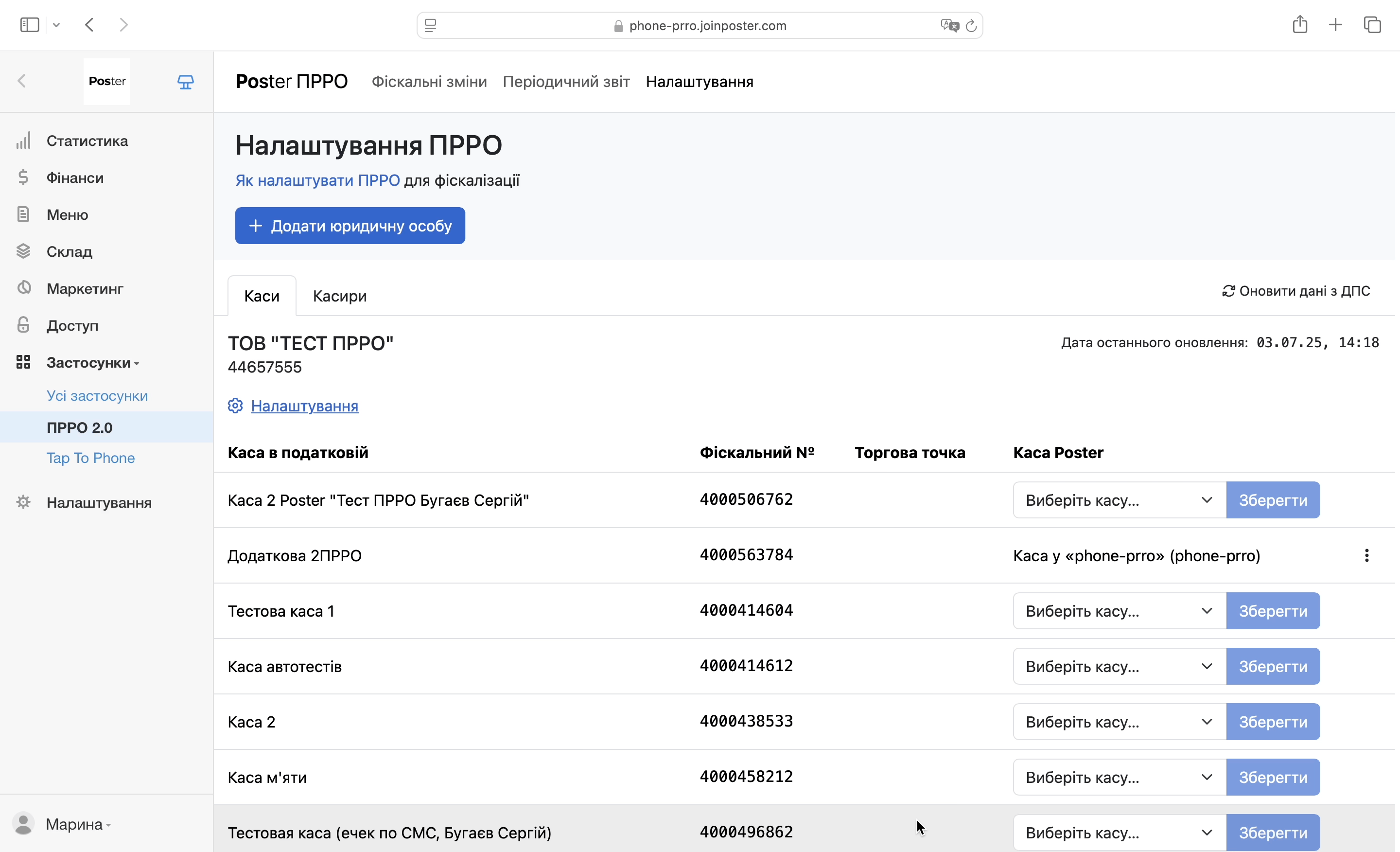Viewport: 1400px width, 852px height.
Task: Click last update date 03.07.25, 14:18
Action: tap(1318, 342)
